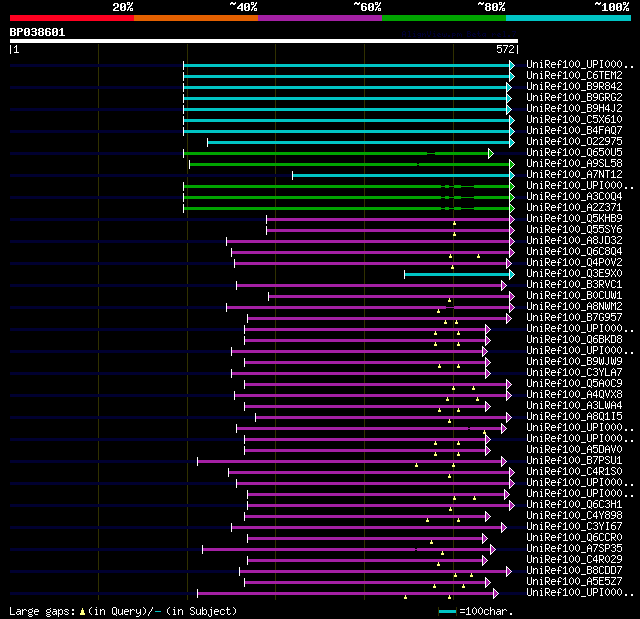Click the yellow gap marker under Q55SY6 bar
The height and width of the screenshot is (619, 640).
click(x=454, y=235)
